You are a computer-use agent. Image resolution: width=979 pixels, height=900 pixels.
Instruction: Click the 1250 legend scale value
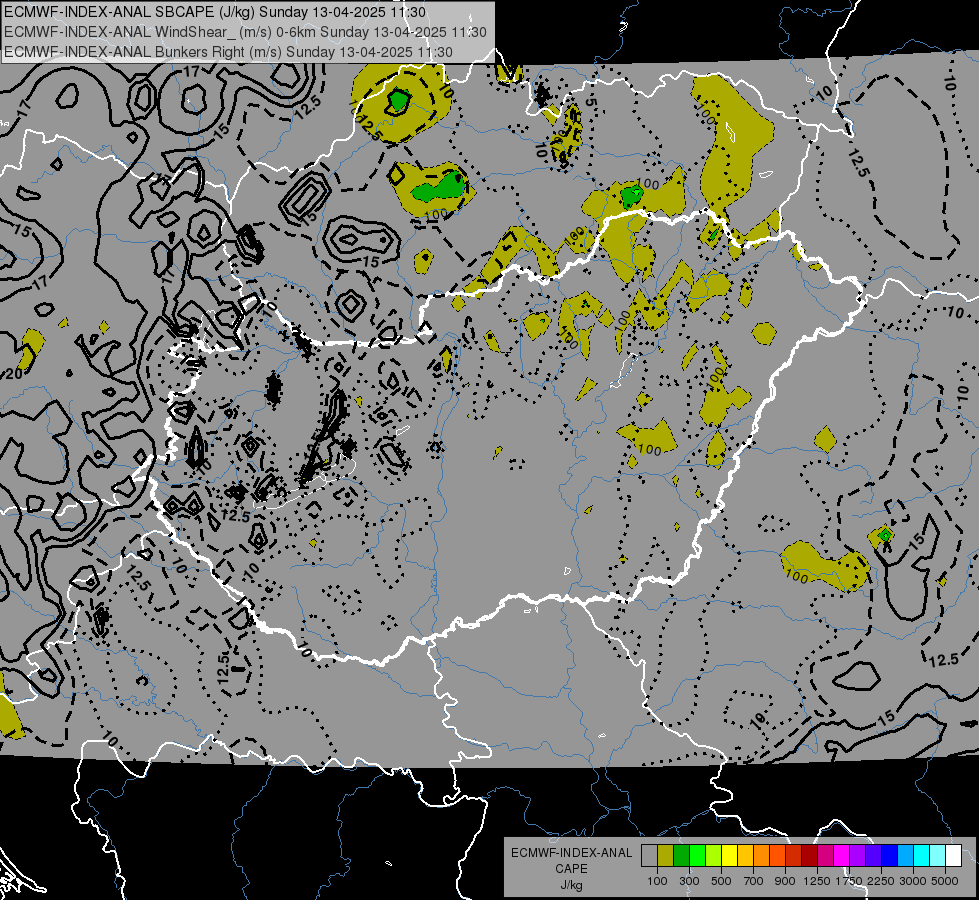coord(817,881)
